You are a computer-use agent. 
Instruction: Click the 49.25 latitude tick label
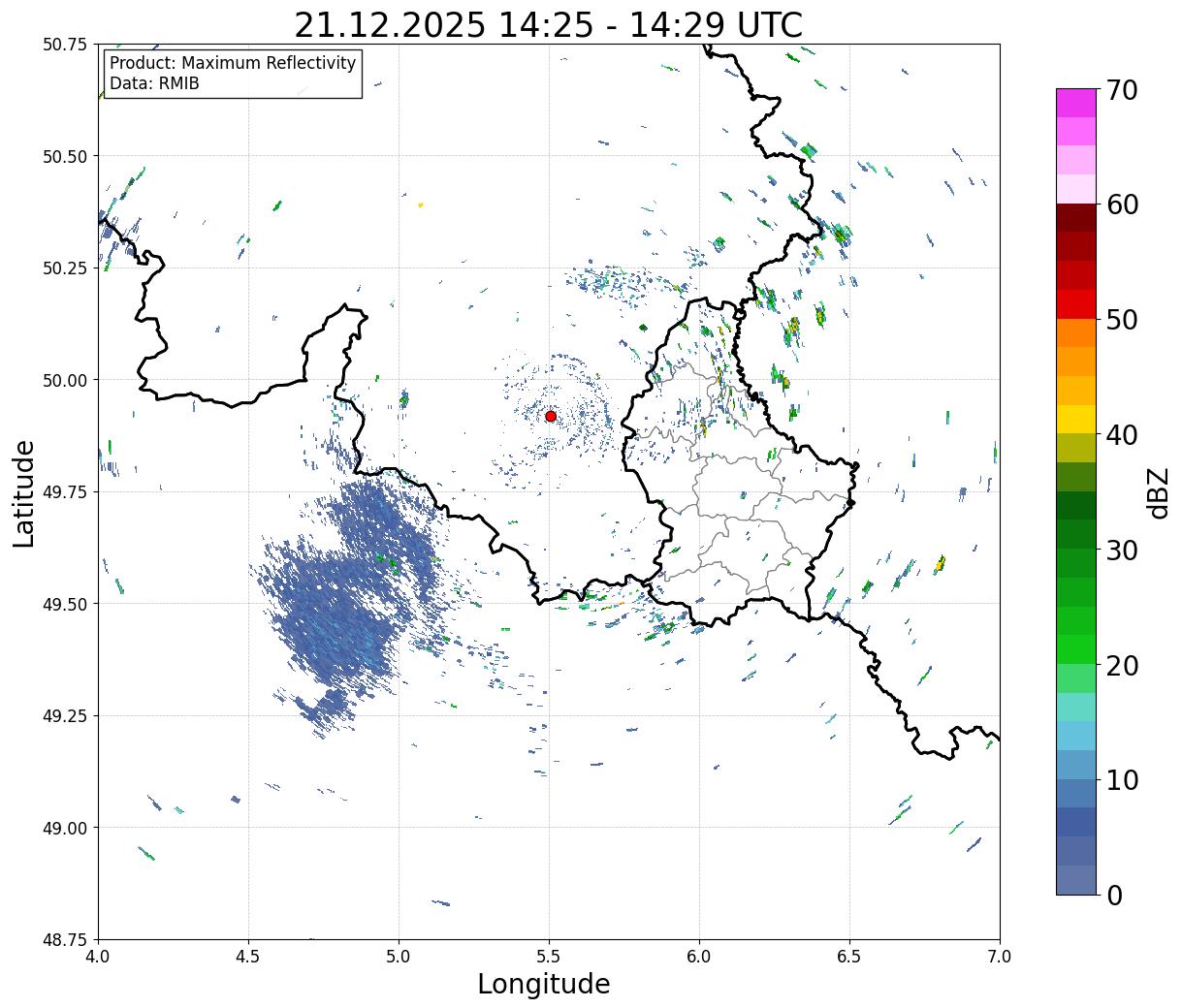65,716
